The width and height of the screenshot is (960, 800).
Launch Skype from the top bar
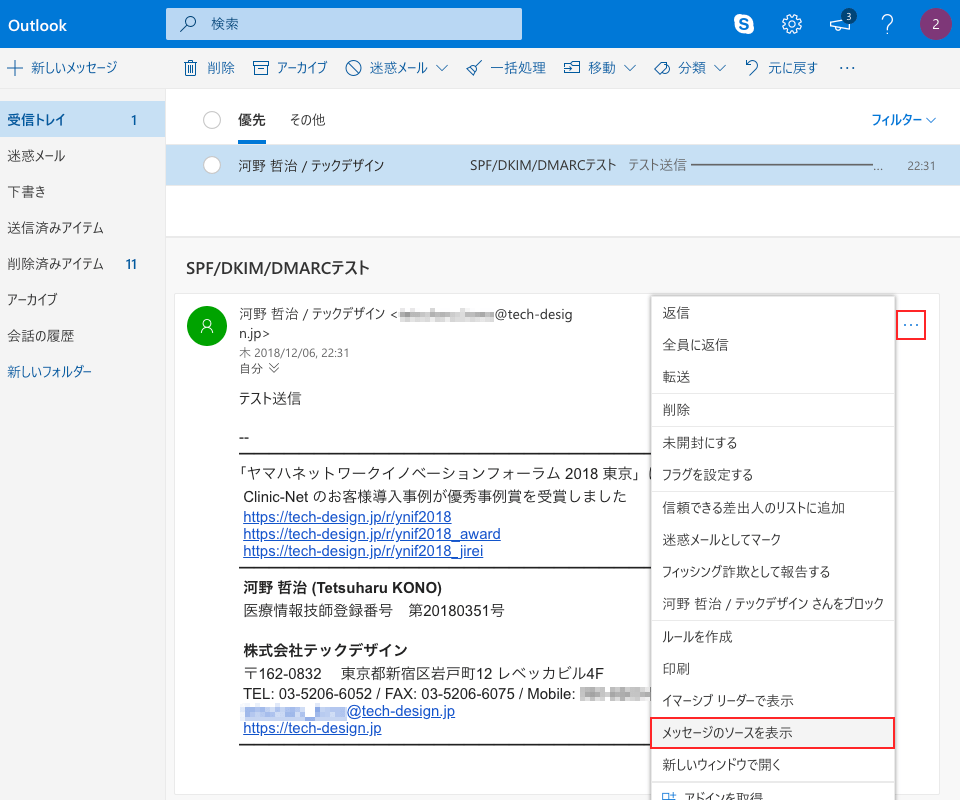point(743,24)
